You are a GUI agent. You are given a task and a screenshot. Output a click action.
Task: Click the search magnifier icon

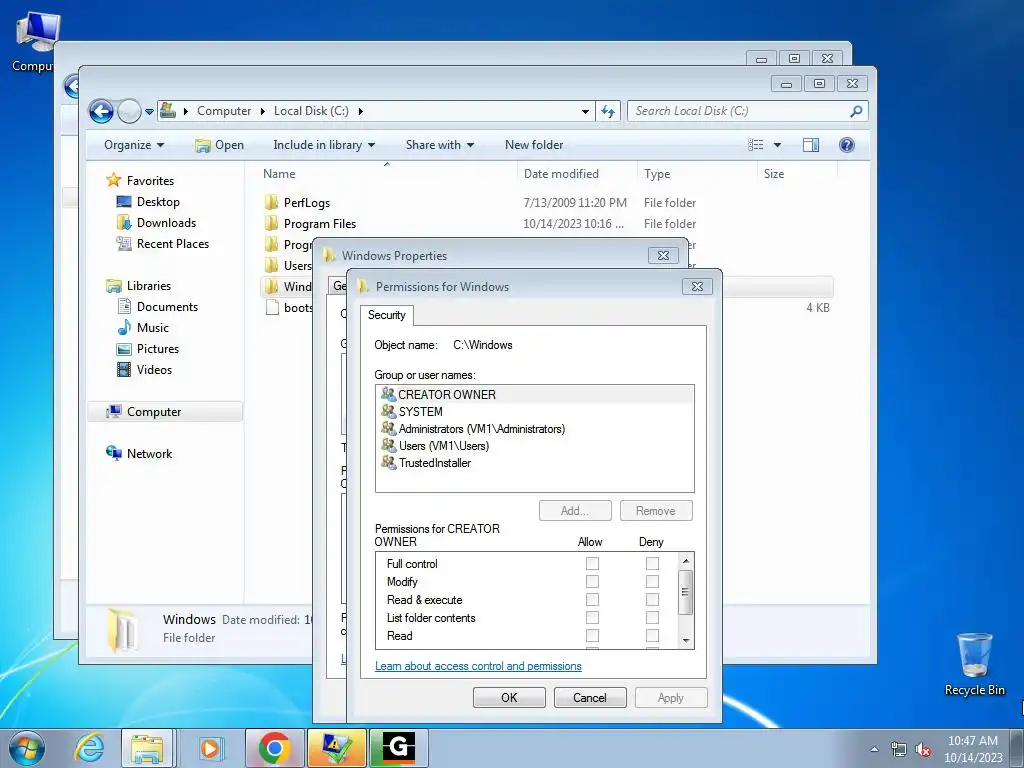point(856,111)
